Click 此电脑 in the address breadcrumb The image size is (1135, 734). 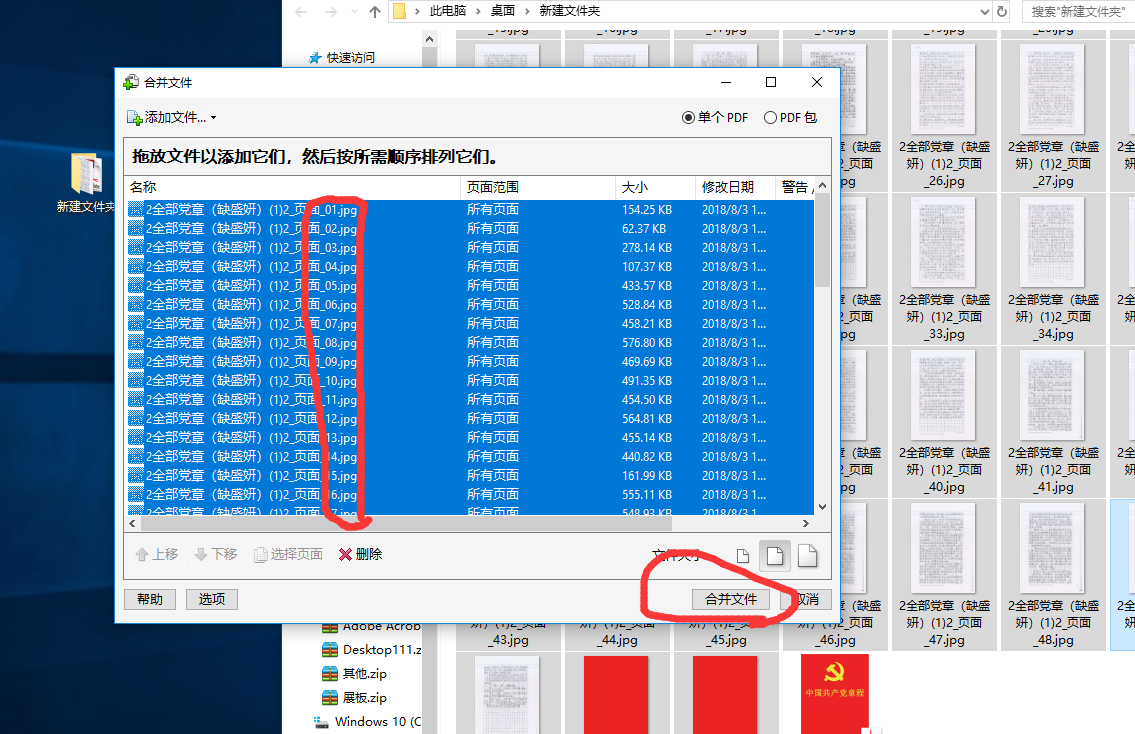pos(447,11)
